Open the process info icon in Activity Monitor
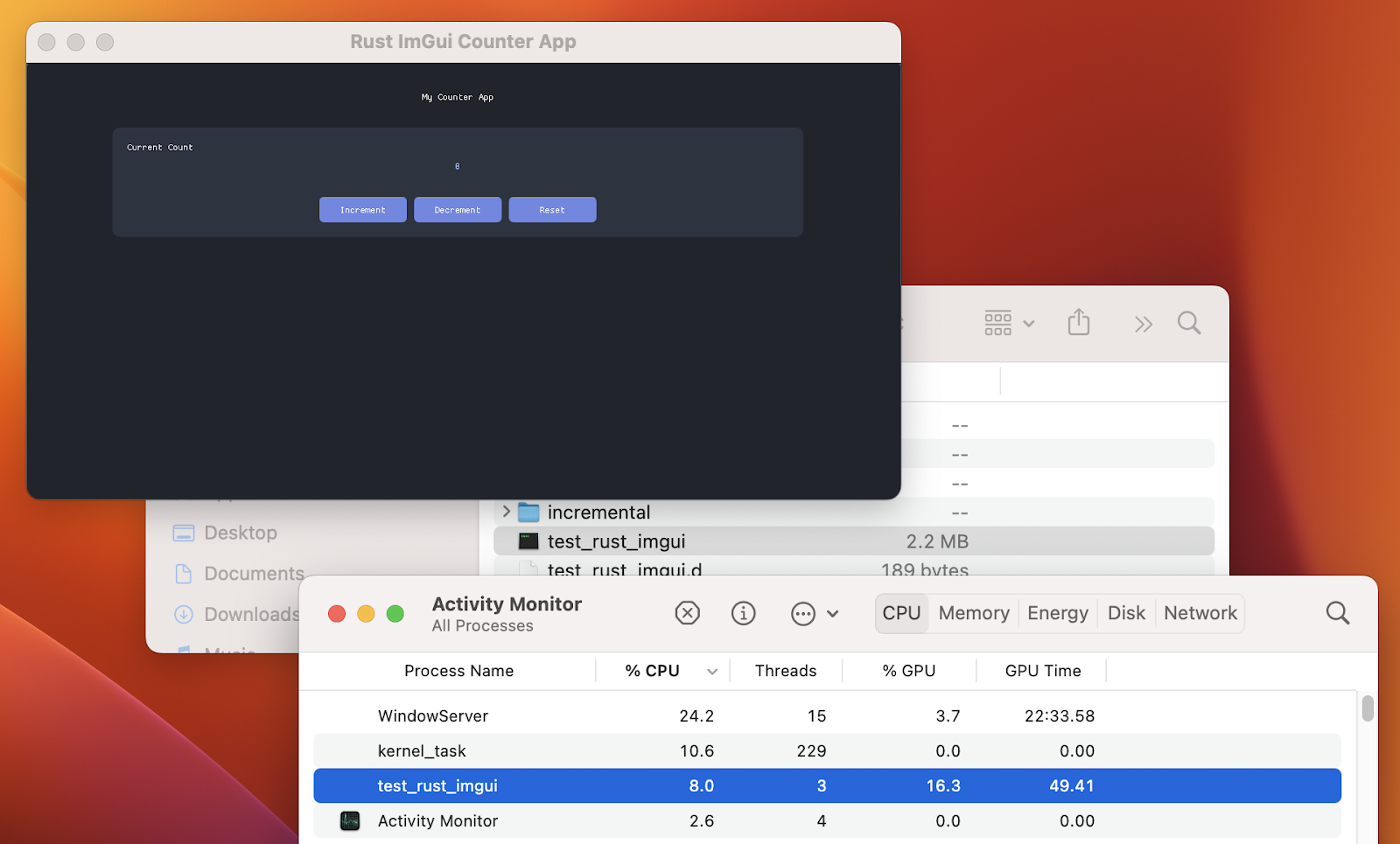Viewport: 1400px width, 844px height. pyautogui.click(x=743, y=613)
